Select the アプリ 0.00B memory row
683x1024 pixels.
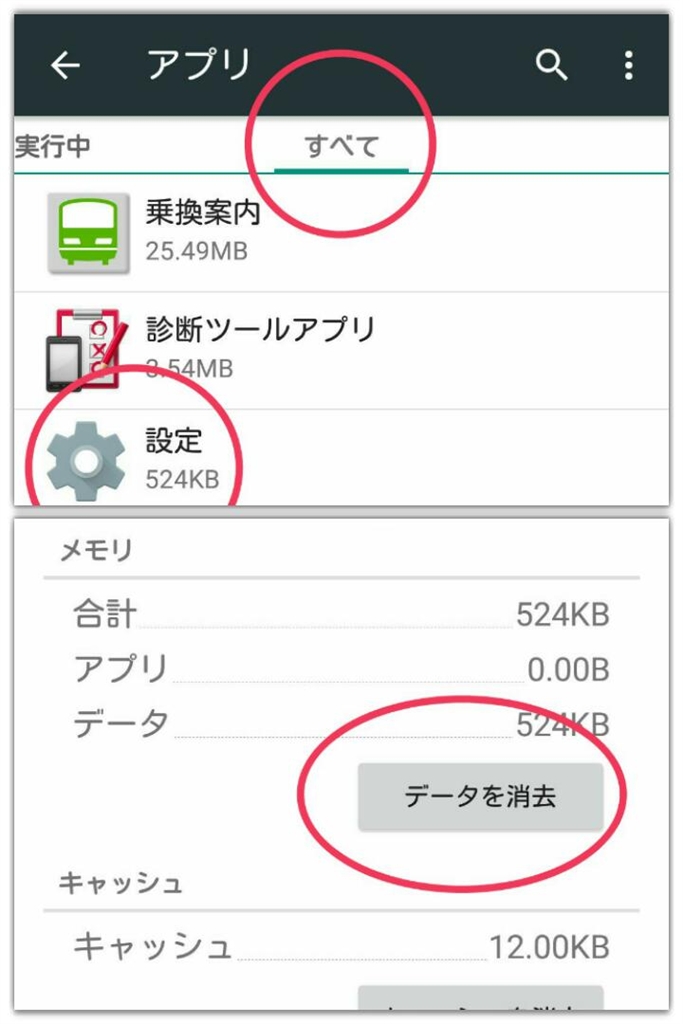tap(340, 668)
